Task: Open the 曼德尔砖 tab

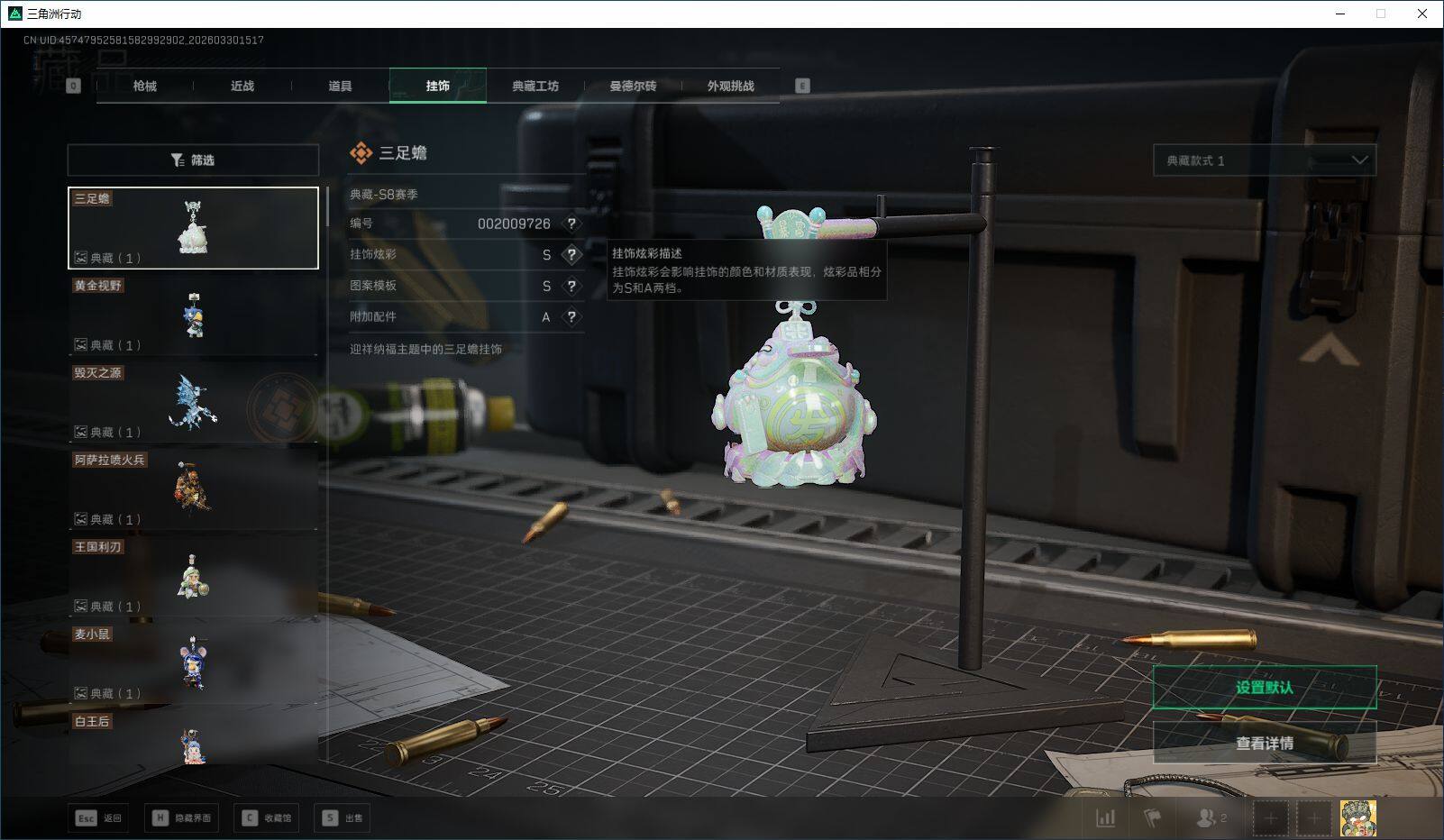Action: (x=633, y=86)
